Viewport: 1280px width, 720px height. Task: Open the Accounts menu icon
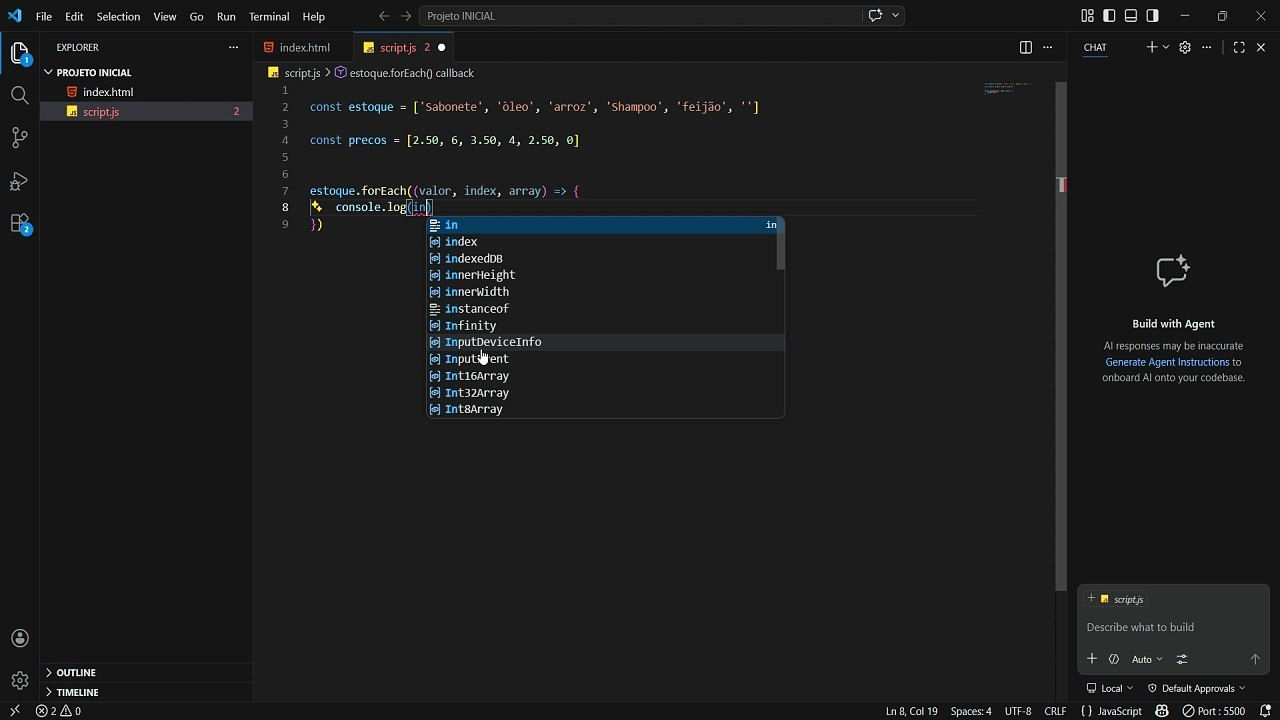tap(20, 639)
